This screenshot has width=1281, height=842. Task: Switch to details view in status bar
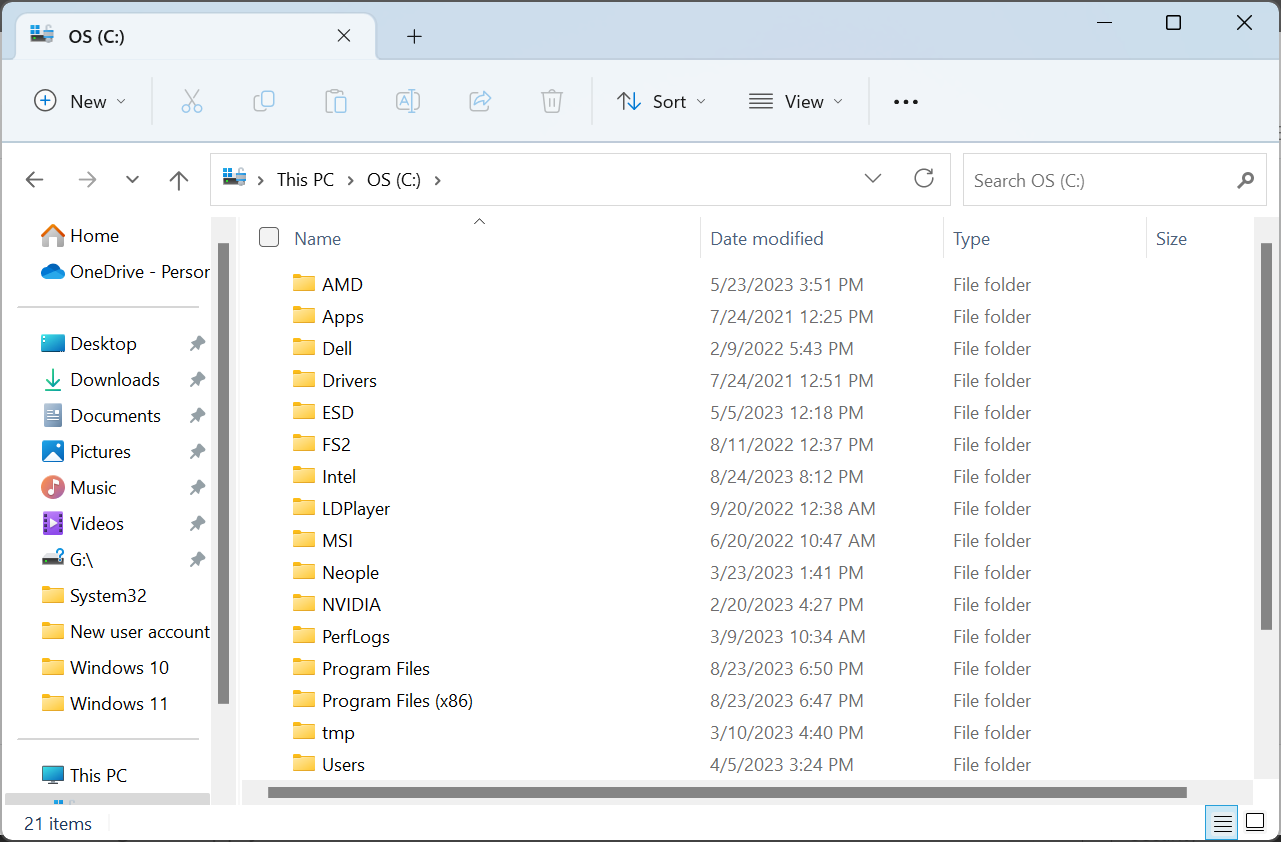pyautogui.click(x=1223, y=824)
